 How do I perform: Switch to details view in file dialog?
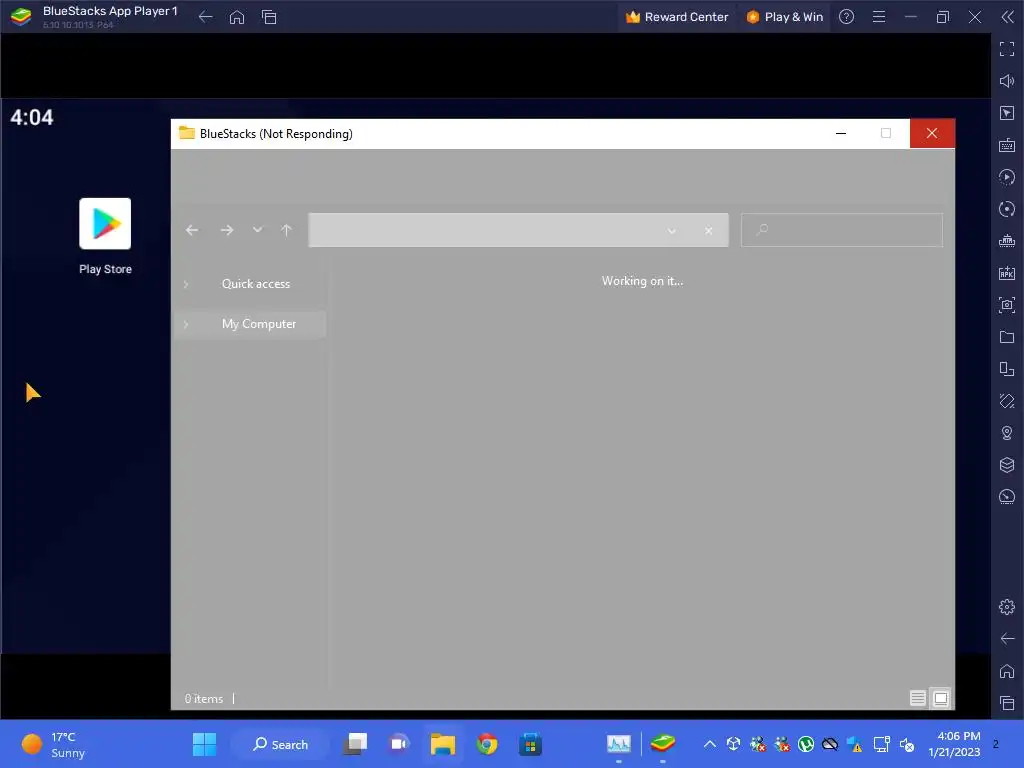pyautogui.click(x=918, y=698)
